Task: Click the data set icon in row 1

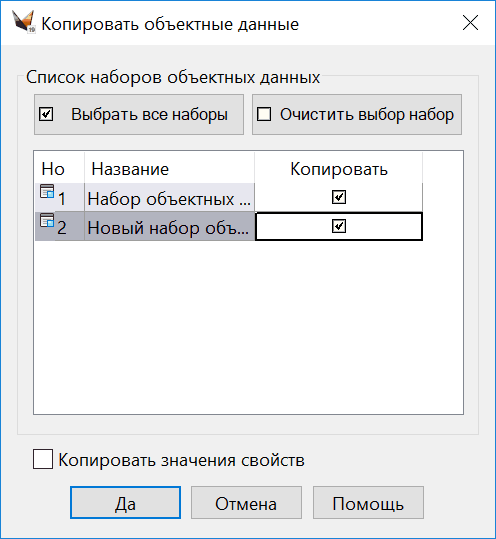Action: pyautogui.click(x=47, y=191)
